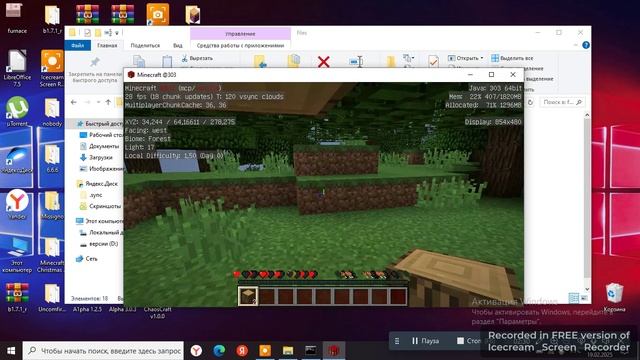Image resolution: width=640 pixels, height=360 pixels.
Task: Select 'Рабочий стол' in navigation pane
Action: pyautogui.click(x=101, y=135)
